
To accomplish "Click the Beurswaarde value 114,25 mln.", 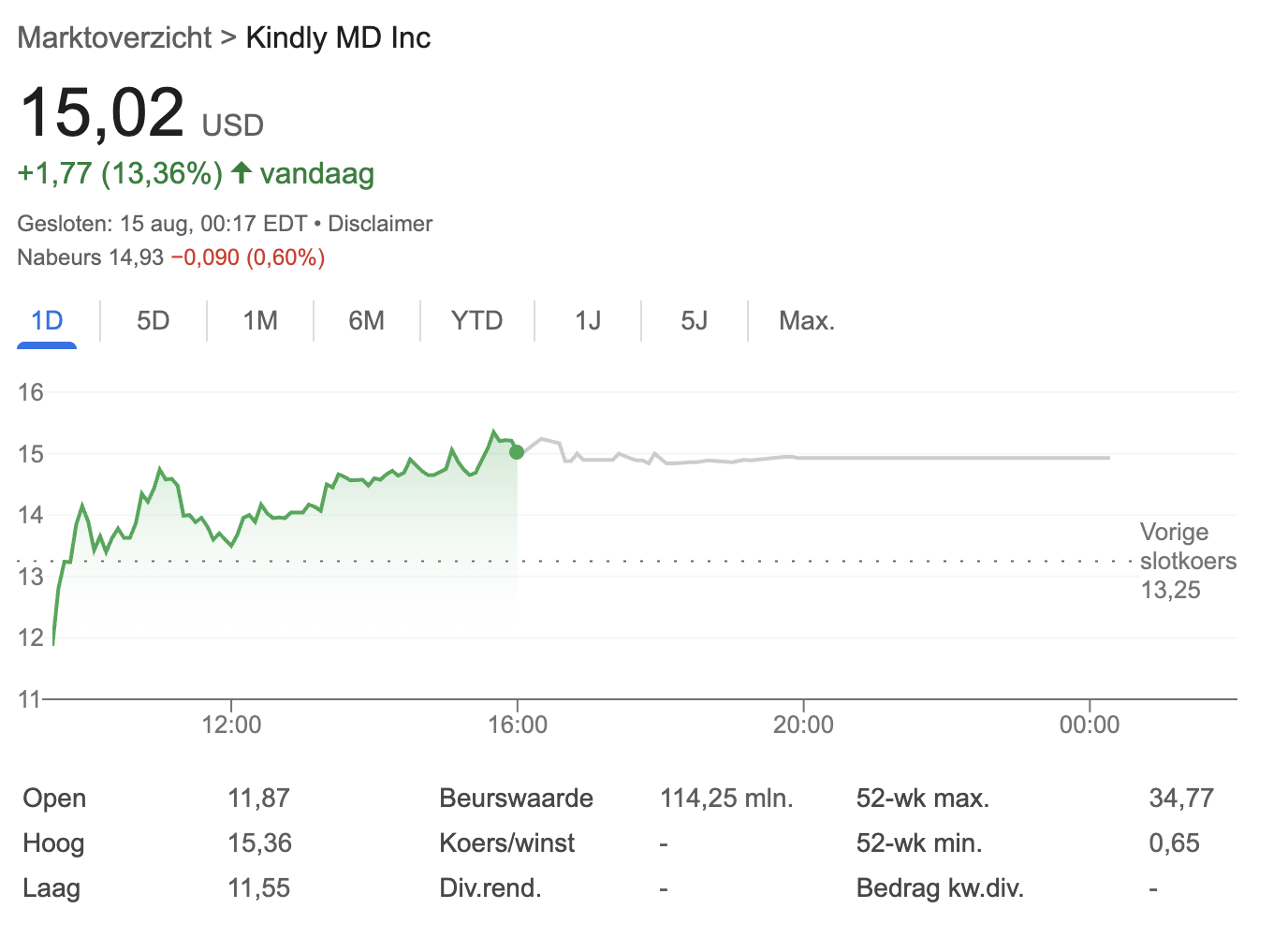I will pos(725,799).
